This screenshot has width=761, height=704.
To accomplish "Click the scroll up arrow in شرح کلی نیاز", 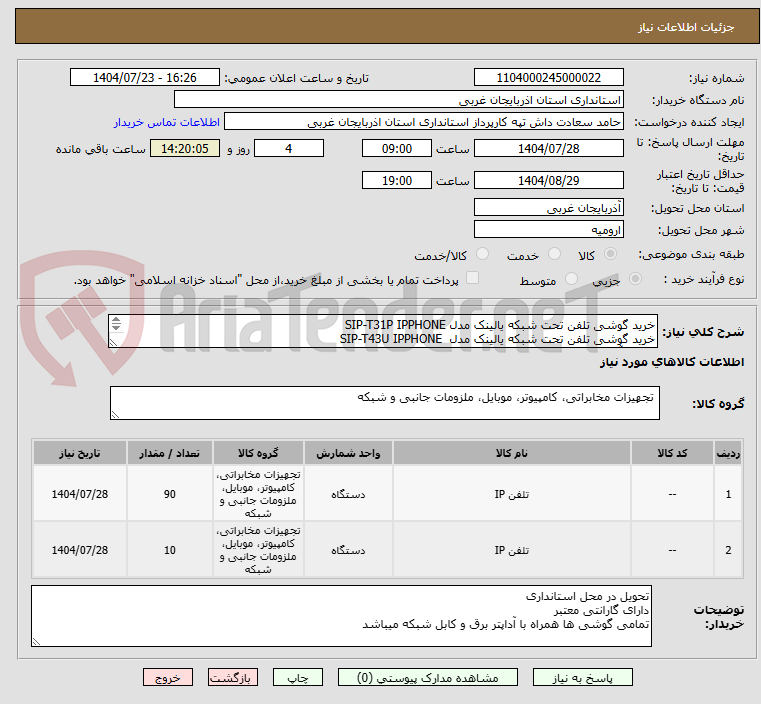I will (x=116, y=320).
